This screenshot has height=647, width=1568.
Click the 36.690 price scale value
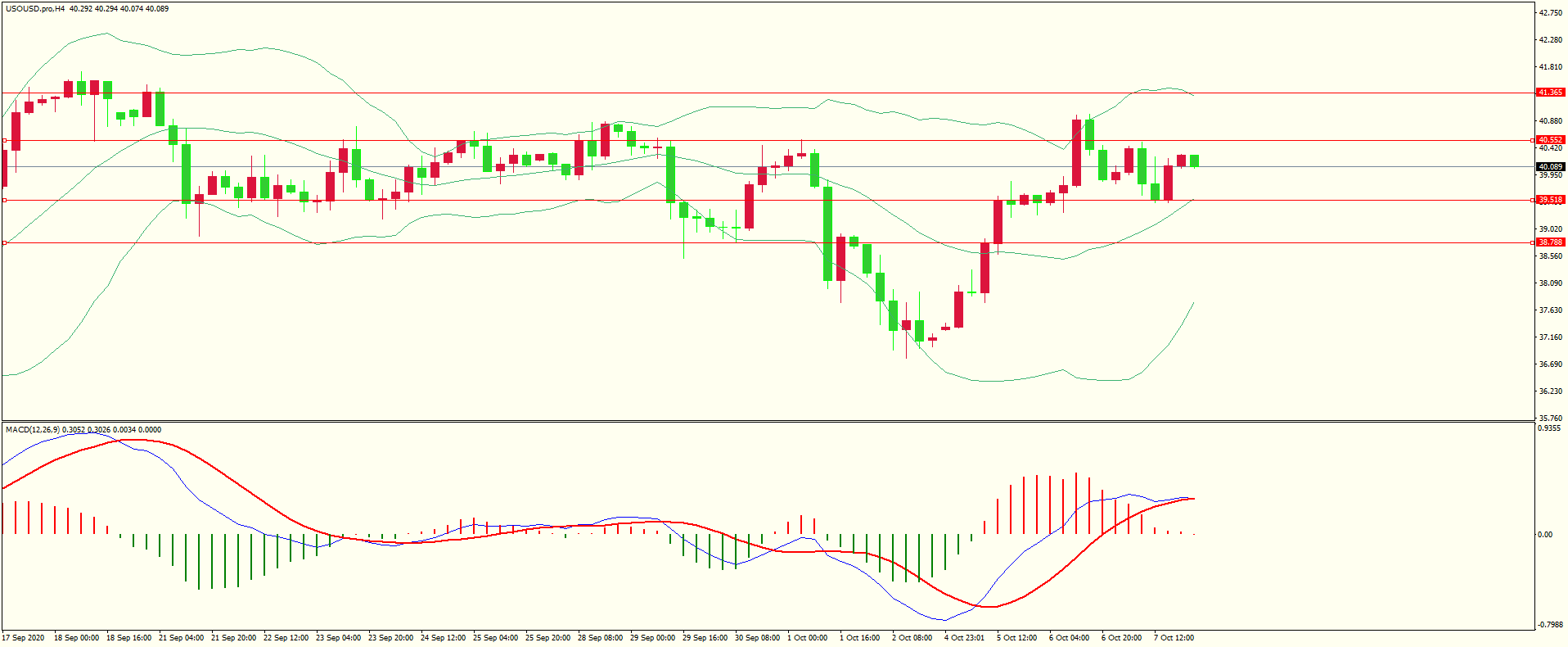coord(1551,364)
